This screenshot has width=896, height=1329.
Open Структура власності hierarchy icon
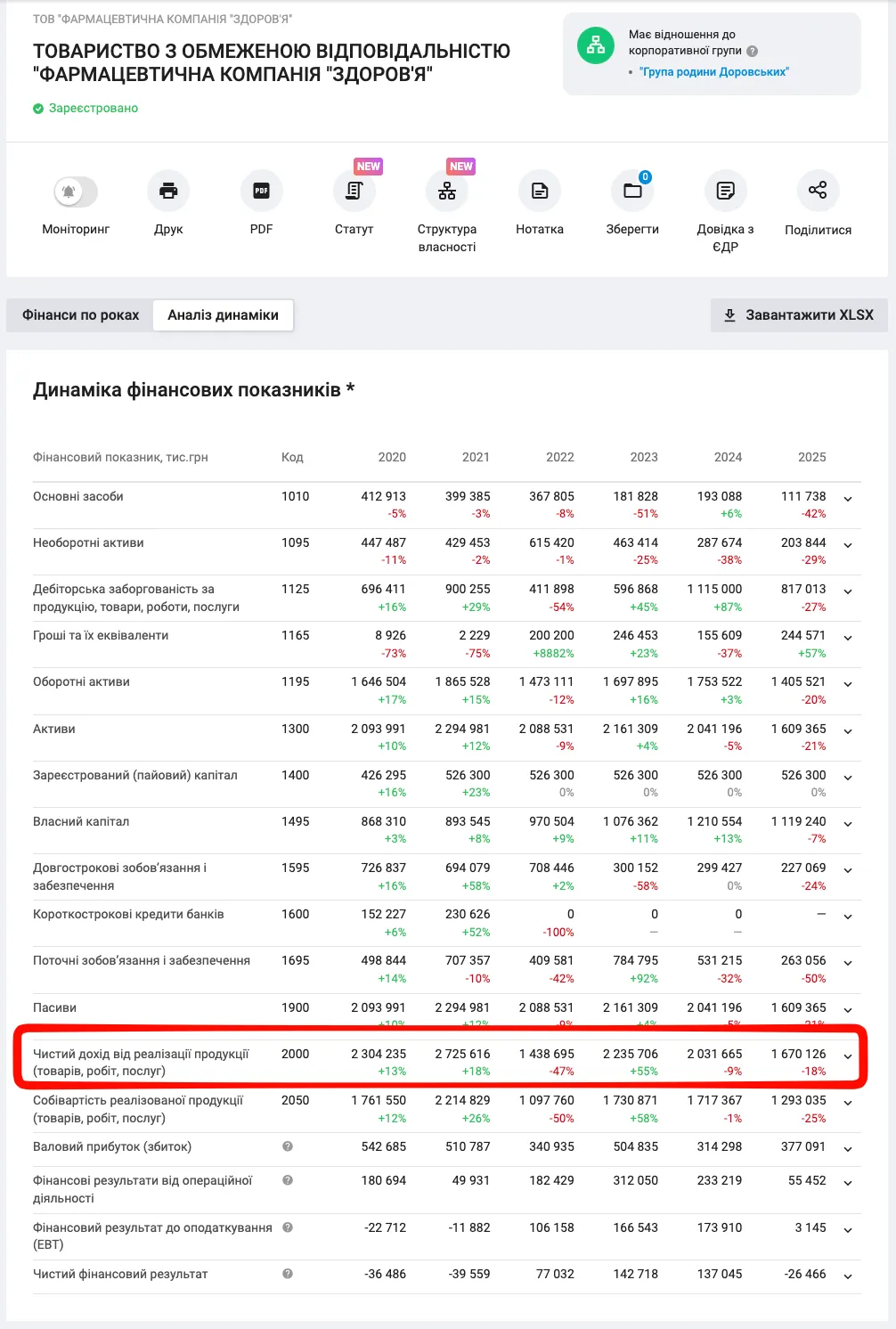click(x=447, y=191)
